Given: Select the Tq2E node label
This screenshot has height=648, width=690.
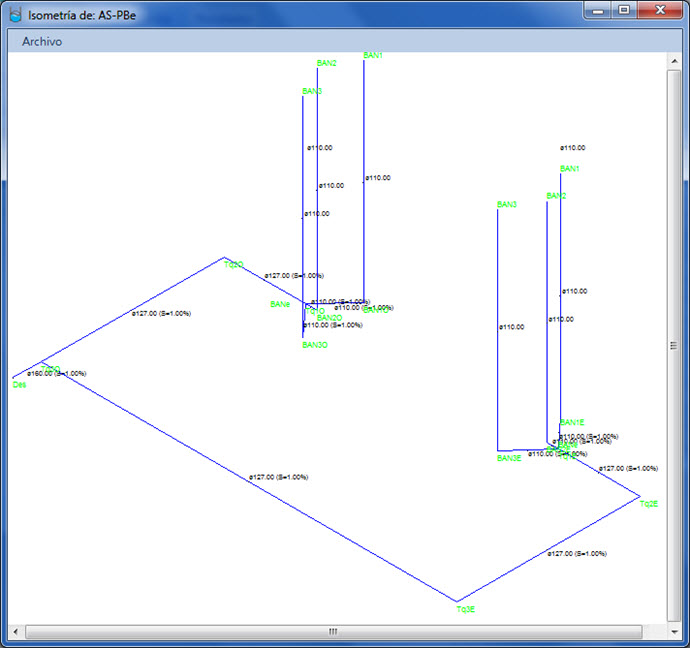Looking at the screenshot, I should pos(649,504).
